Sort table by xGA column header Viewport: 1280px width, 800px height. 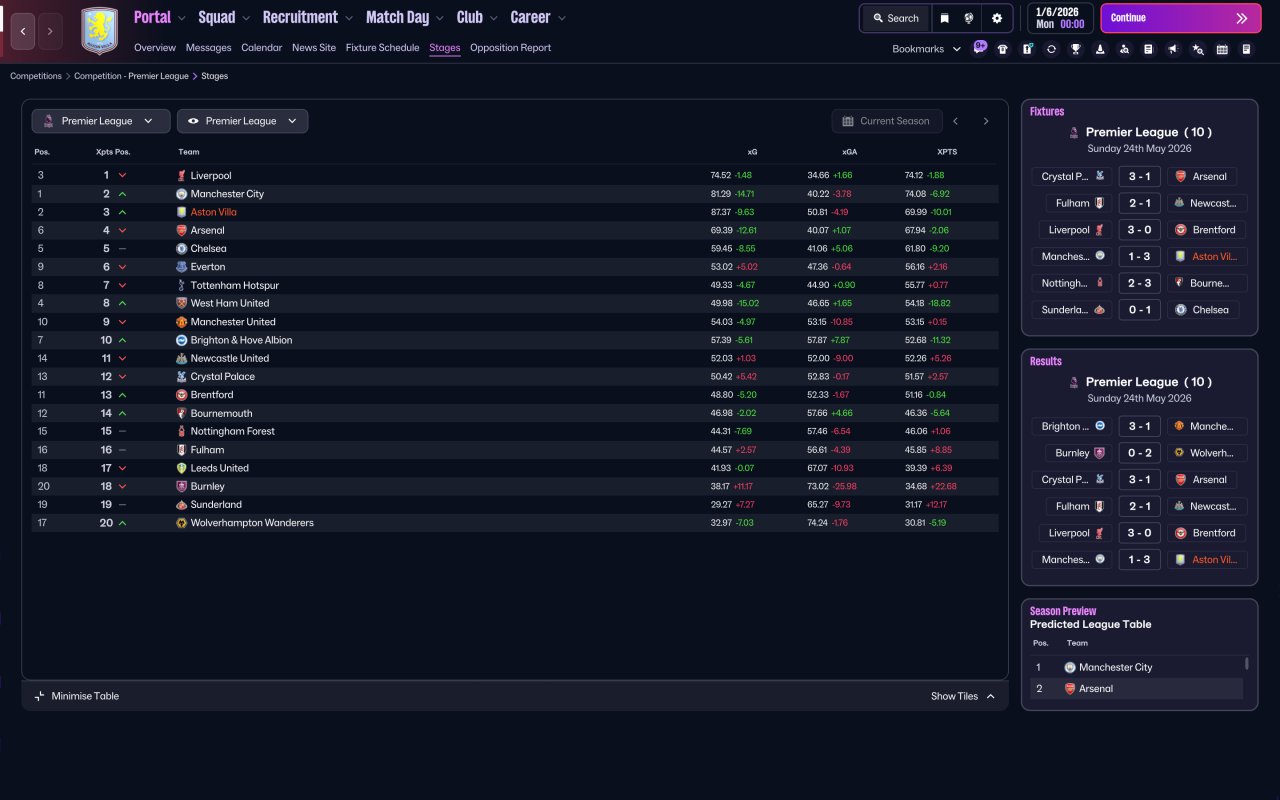click(x=850, y=152)
